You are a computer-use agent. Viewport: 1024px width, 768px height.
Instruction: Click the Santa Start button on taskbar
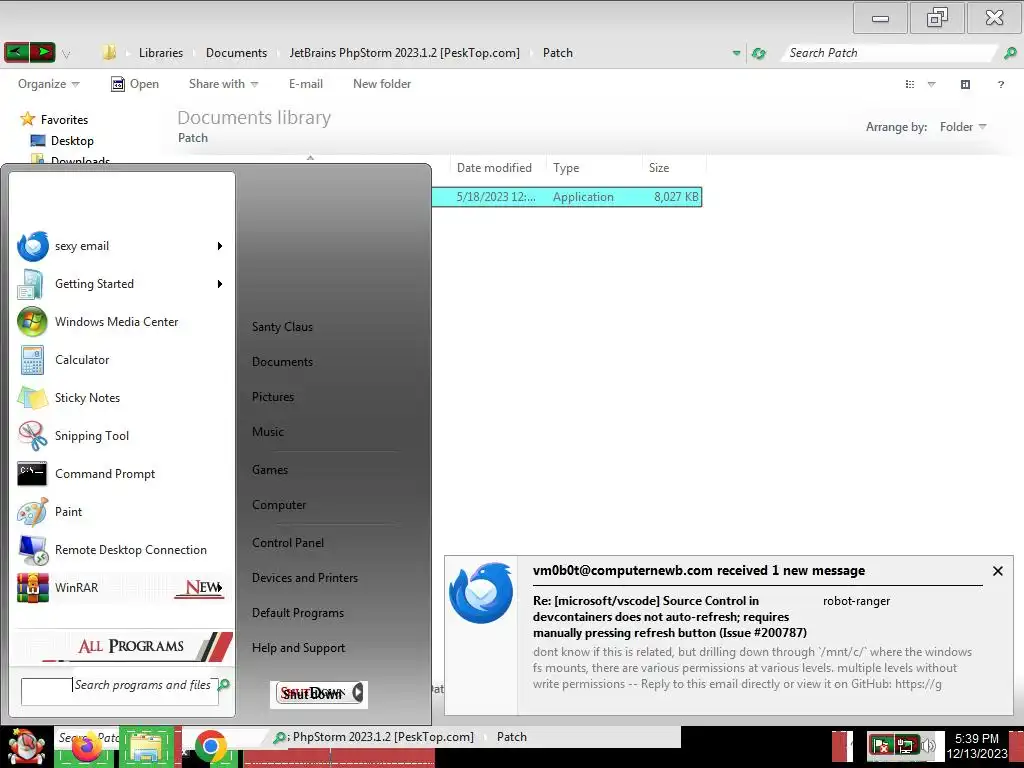(26, 746)
